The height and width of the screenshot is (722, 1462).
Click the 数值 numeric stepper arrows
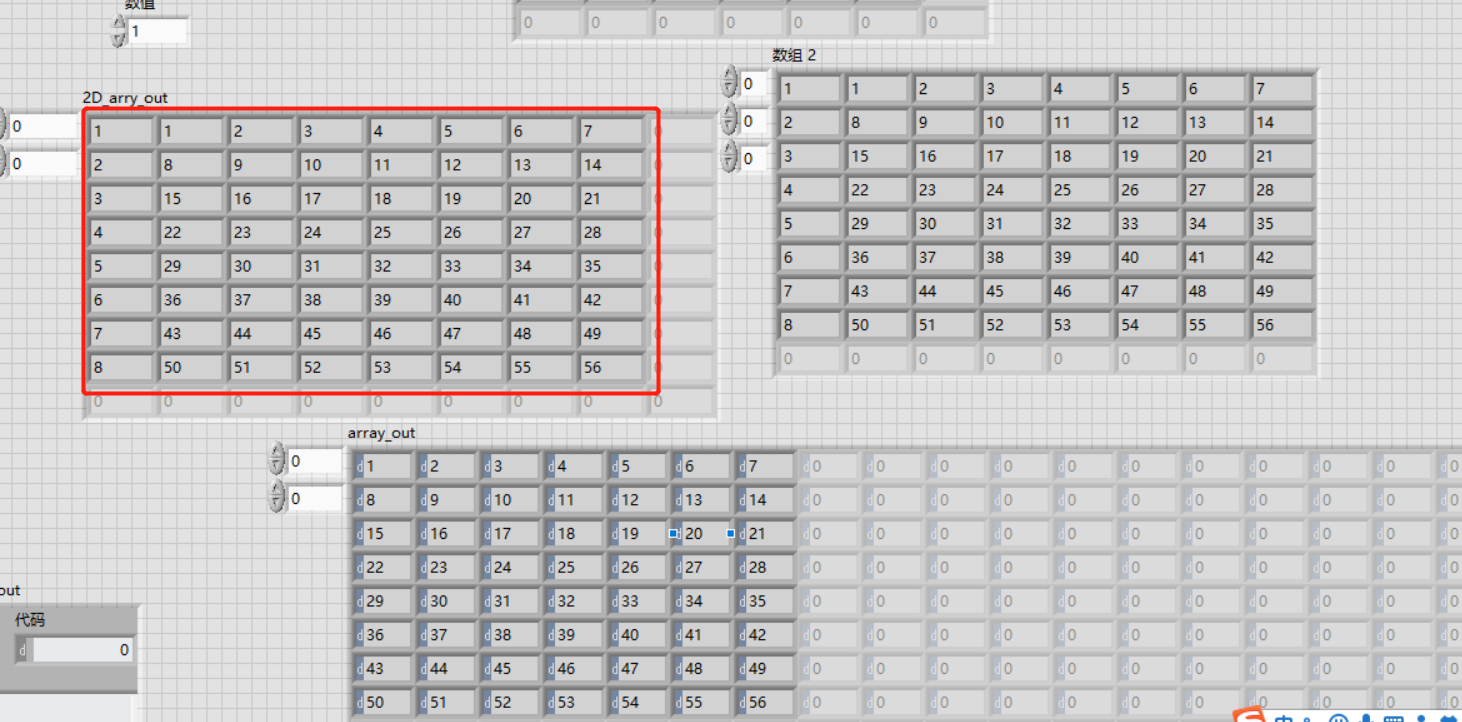[119, 31]
